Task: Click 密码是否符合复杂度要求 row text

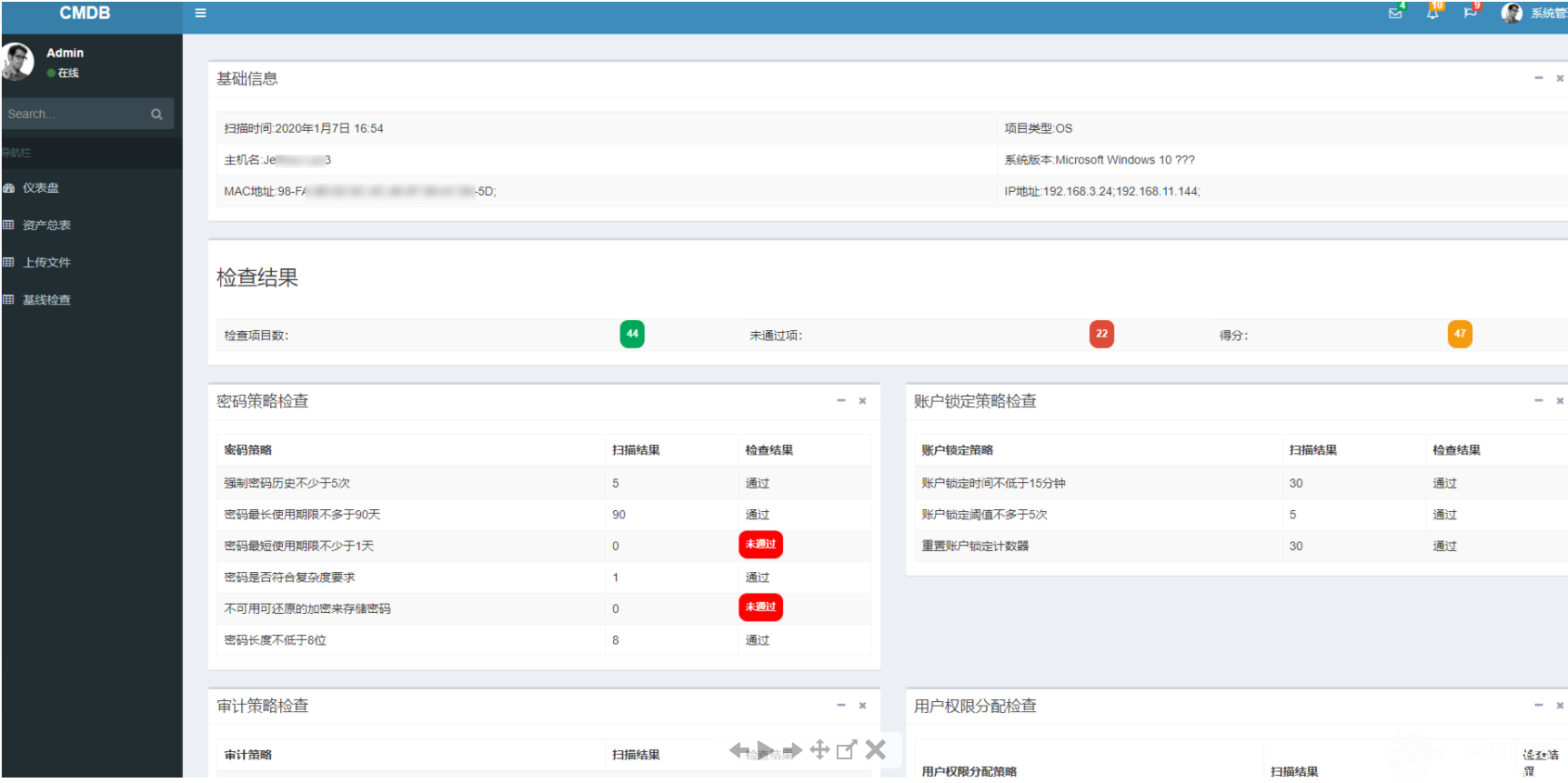Action: (289, 577)
